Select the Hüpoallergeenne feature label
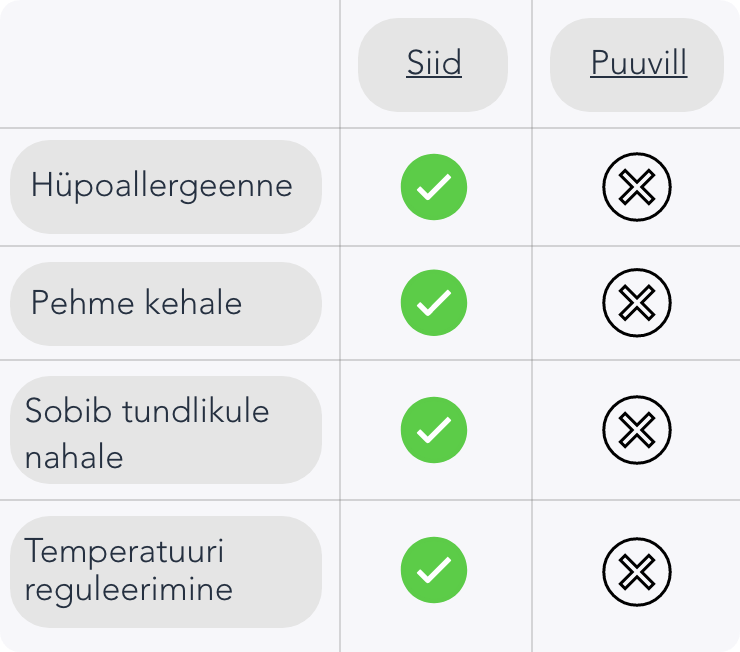Image resolution: width=740 pixels, height=652 pixels. (x=162, y=186)
